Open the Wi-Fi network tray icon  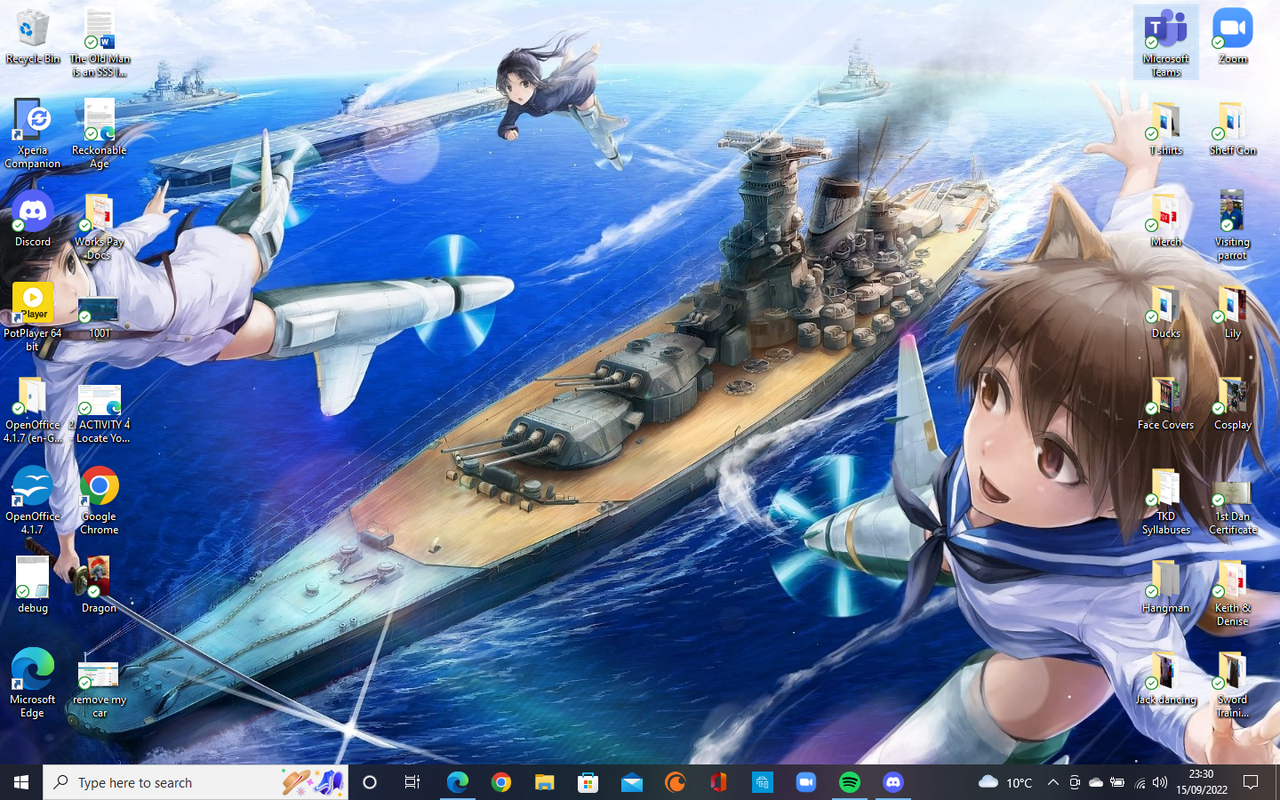tap(1139, 782)
